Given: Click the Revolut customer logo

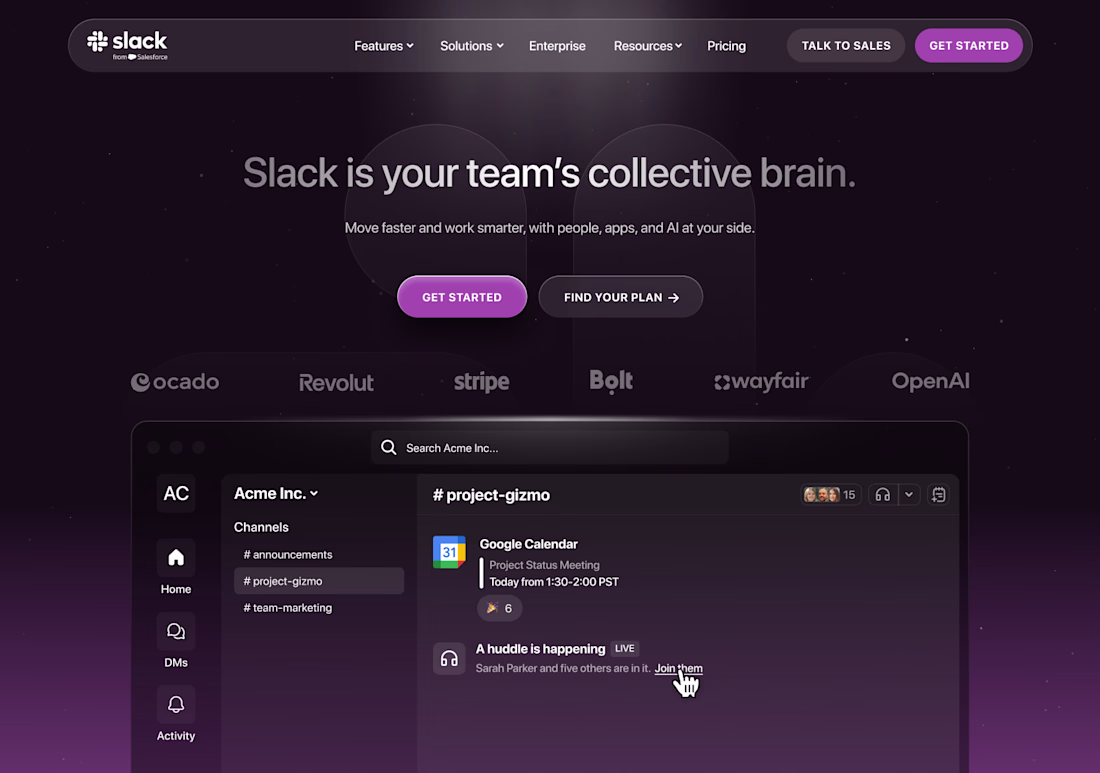Looking at the screenshot, I should pos(336,382).
